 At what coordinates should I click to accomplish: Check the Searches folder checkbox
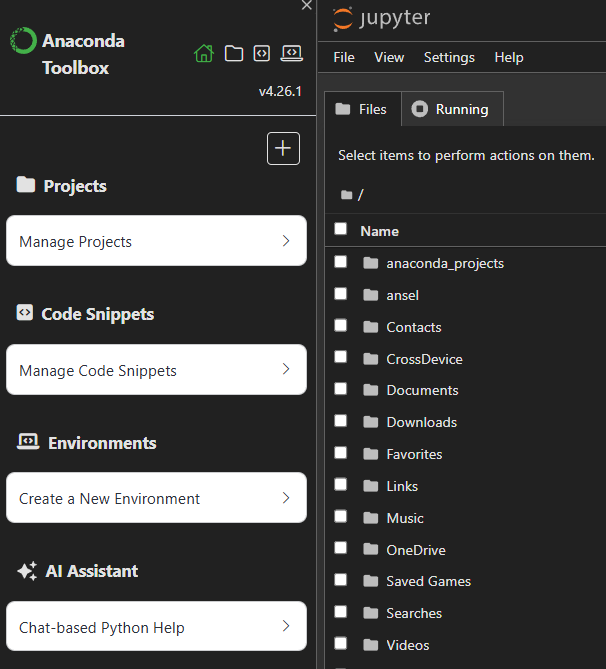click(341, 612)
